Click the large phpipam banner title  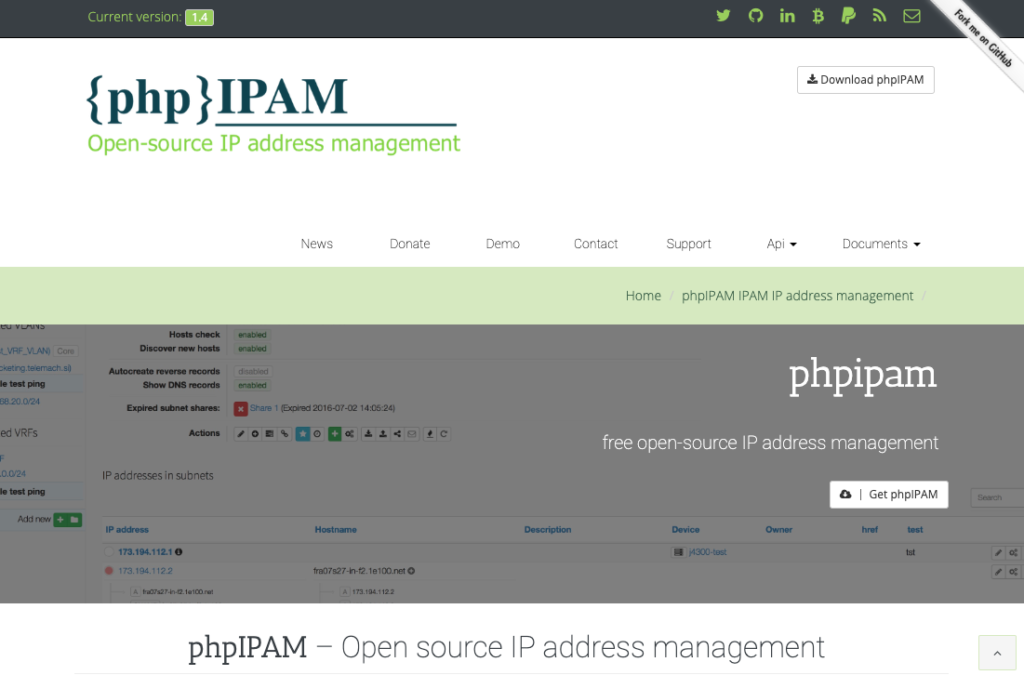863,377
